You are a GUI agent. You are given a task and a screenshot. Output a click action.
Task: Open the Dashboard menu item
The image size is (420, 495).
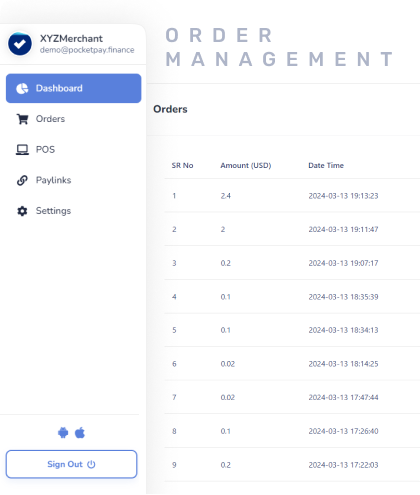click(x=74, y=88)
